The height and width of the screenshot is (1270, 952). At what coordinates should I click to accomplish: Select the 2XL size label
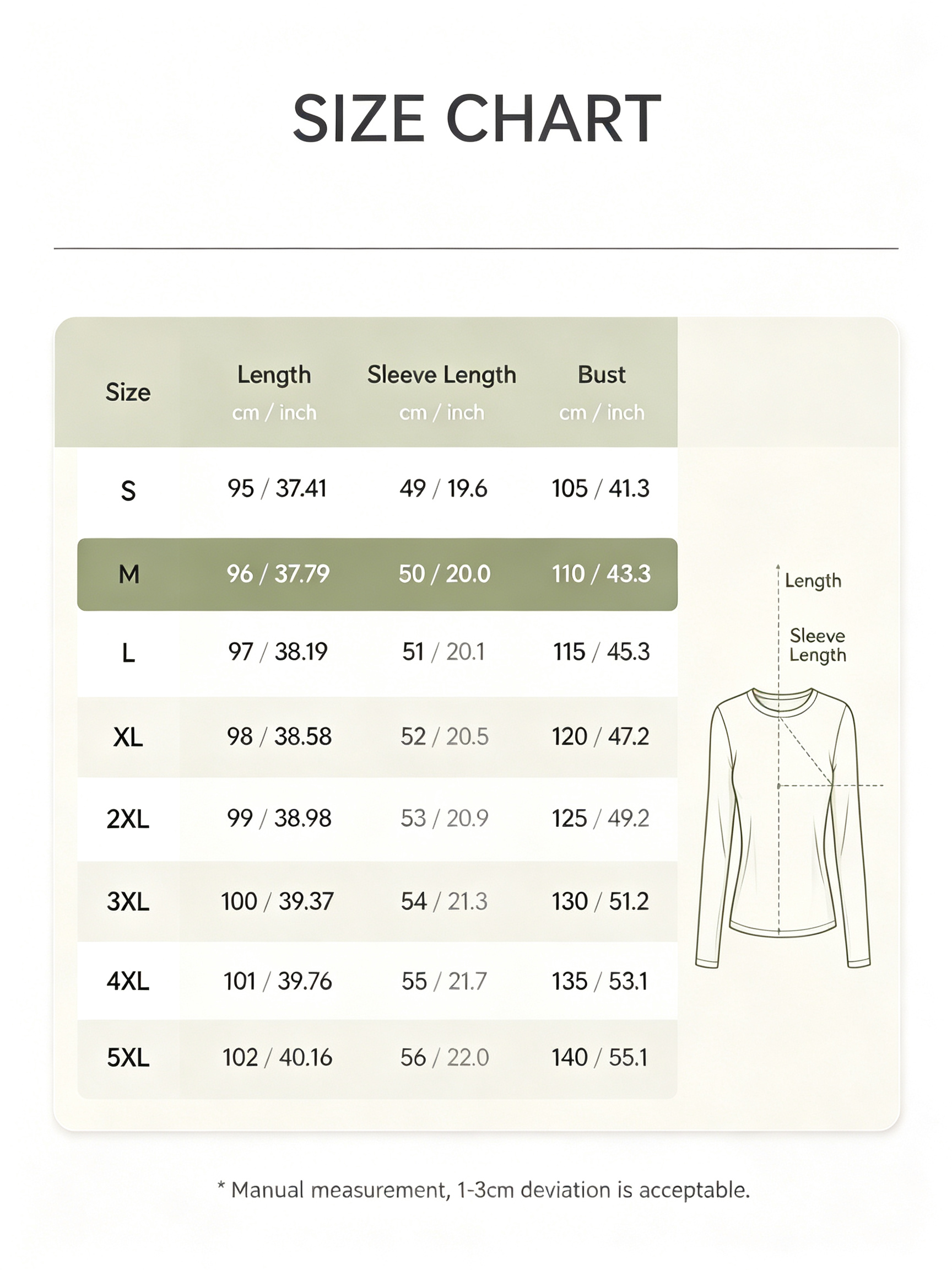128,819
